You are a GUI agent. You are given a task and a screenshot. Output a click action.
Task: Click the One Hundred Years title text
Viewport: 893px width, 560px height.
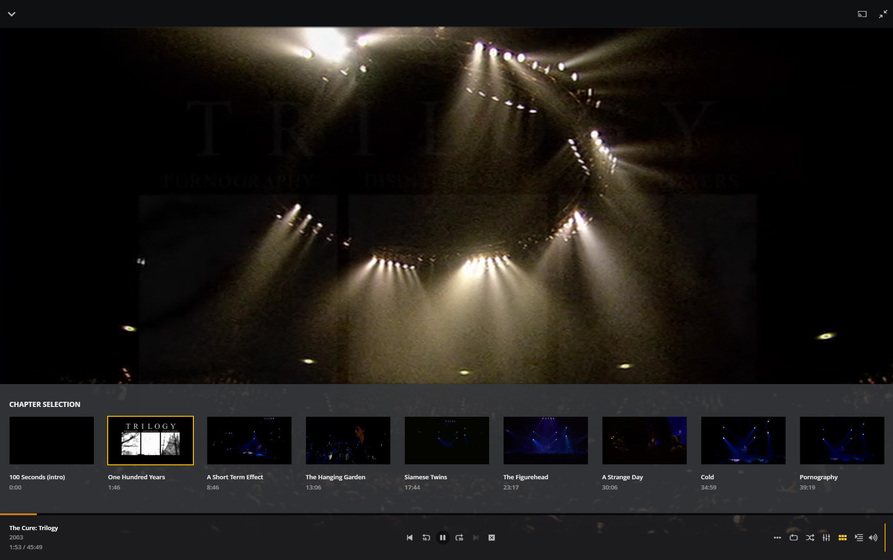tap(137, 477)
